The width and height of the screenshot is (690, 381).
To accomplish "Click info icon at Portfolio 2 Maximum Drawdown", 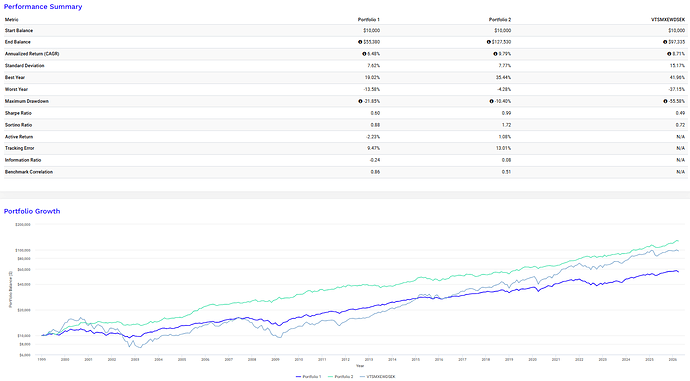I will coord(491,101).
